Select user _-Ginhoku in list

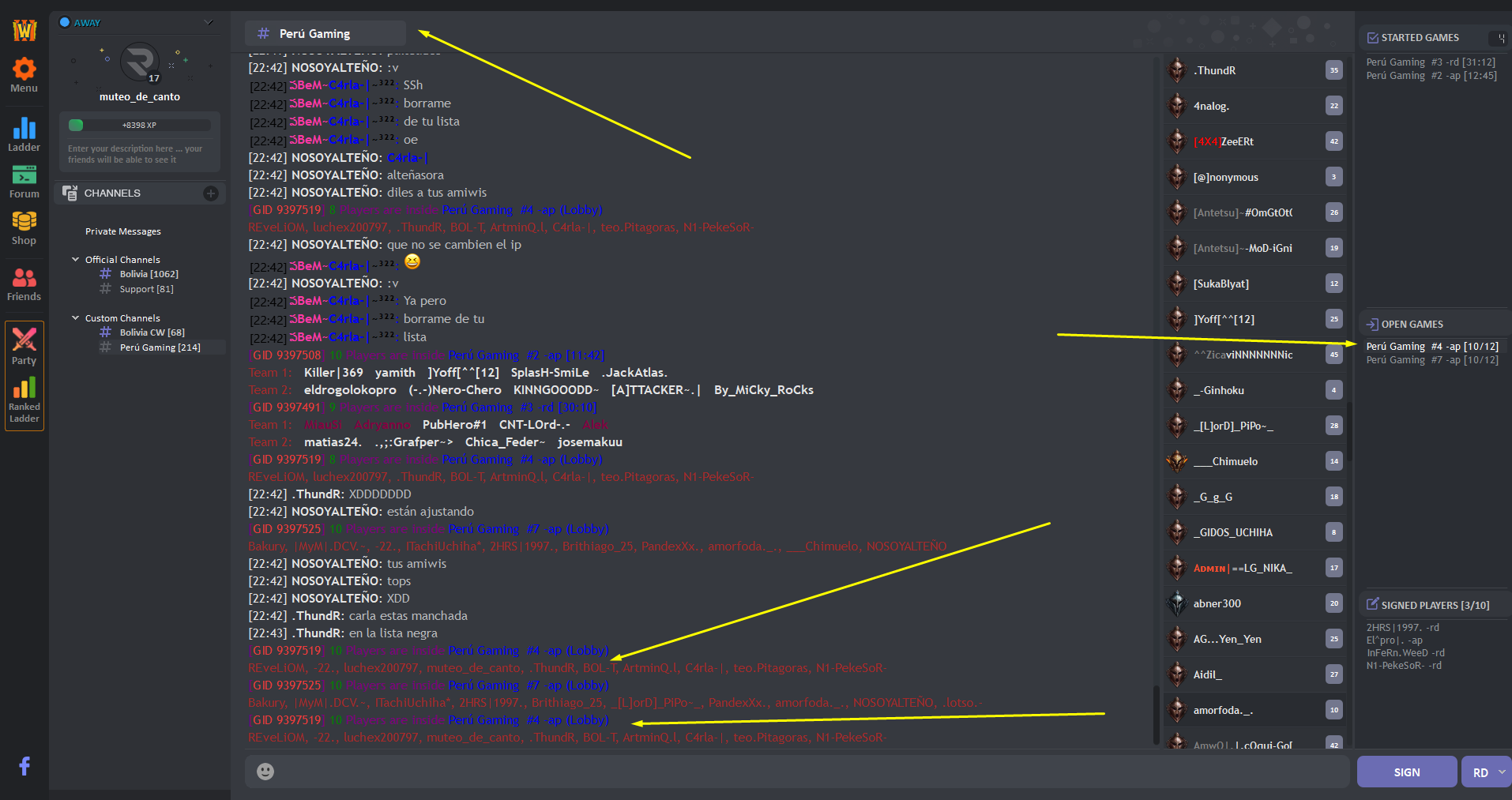coord(1254,390)
